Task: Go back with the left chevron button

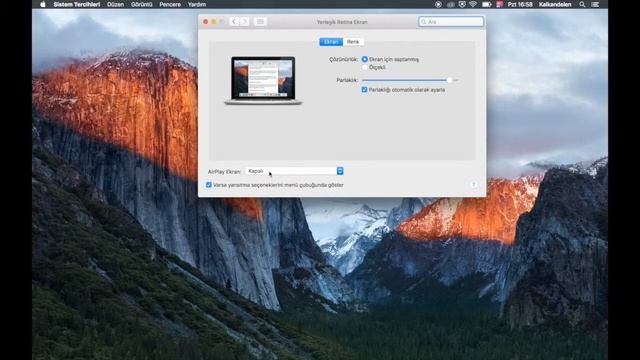Action: coord(234,22)
